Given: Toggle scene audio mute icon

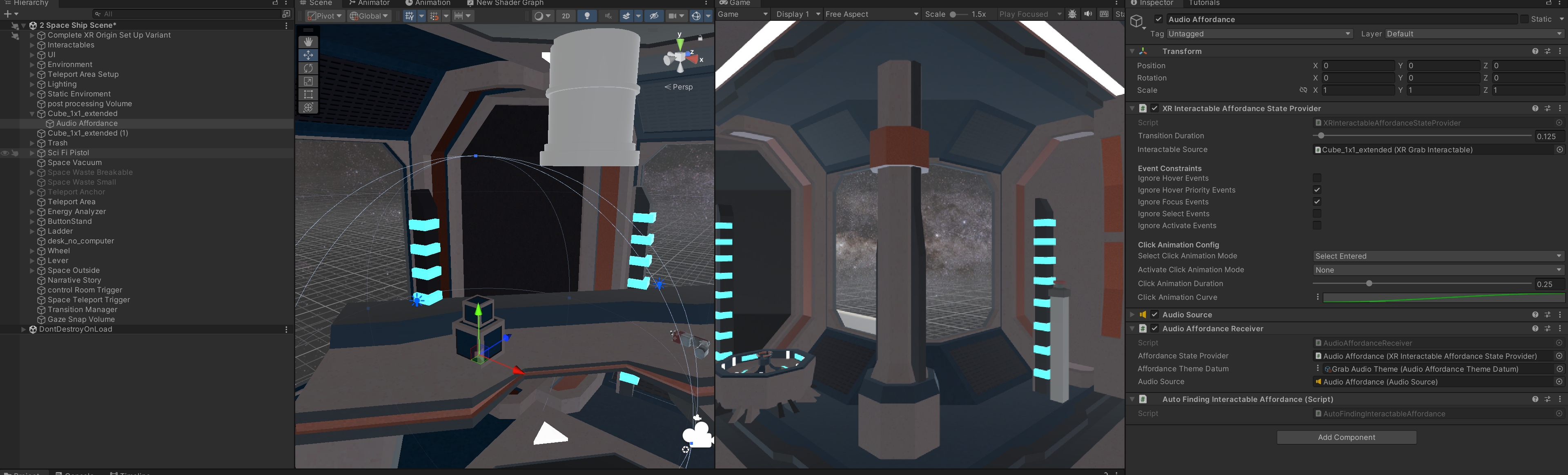Looking at the screenshot, I should point(608,16).
